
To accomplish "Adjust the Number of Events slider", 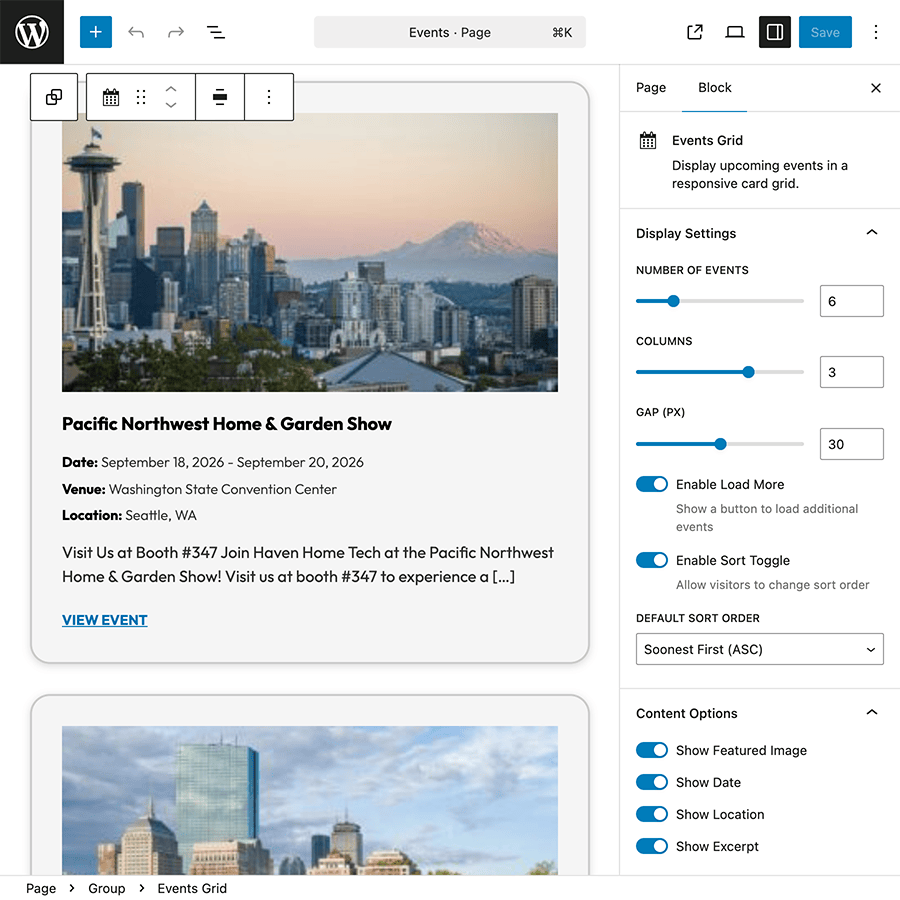I will point(720,301).
